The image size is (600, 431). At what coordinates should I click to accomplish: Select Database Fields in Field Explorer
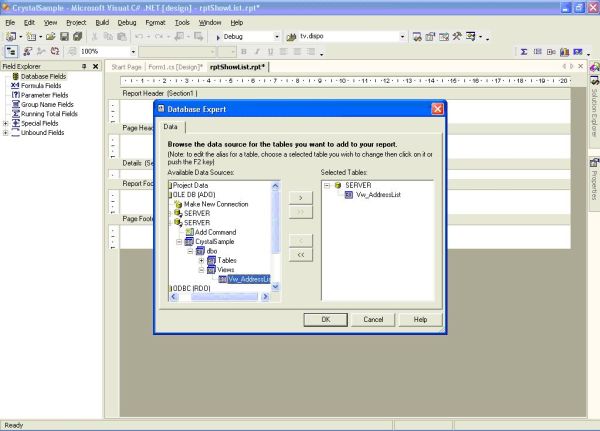point(43,77)
